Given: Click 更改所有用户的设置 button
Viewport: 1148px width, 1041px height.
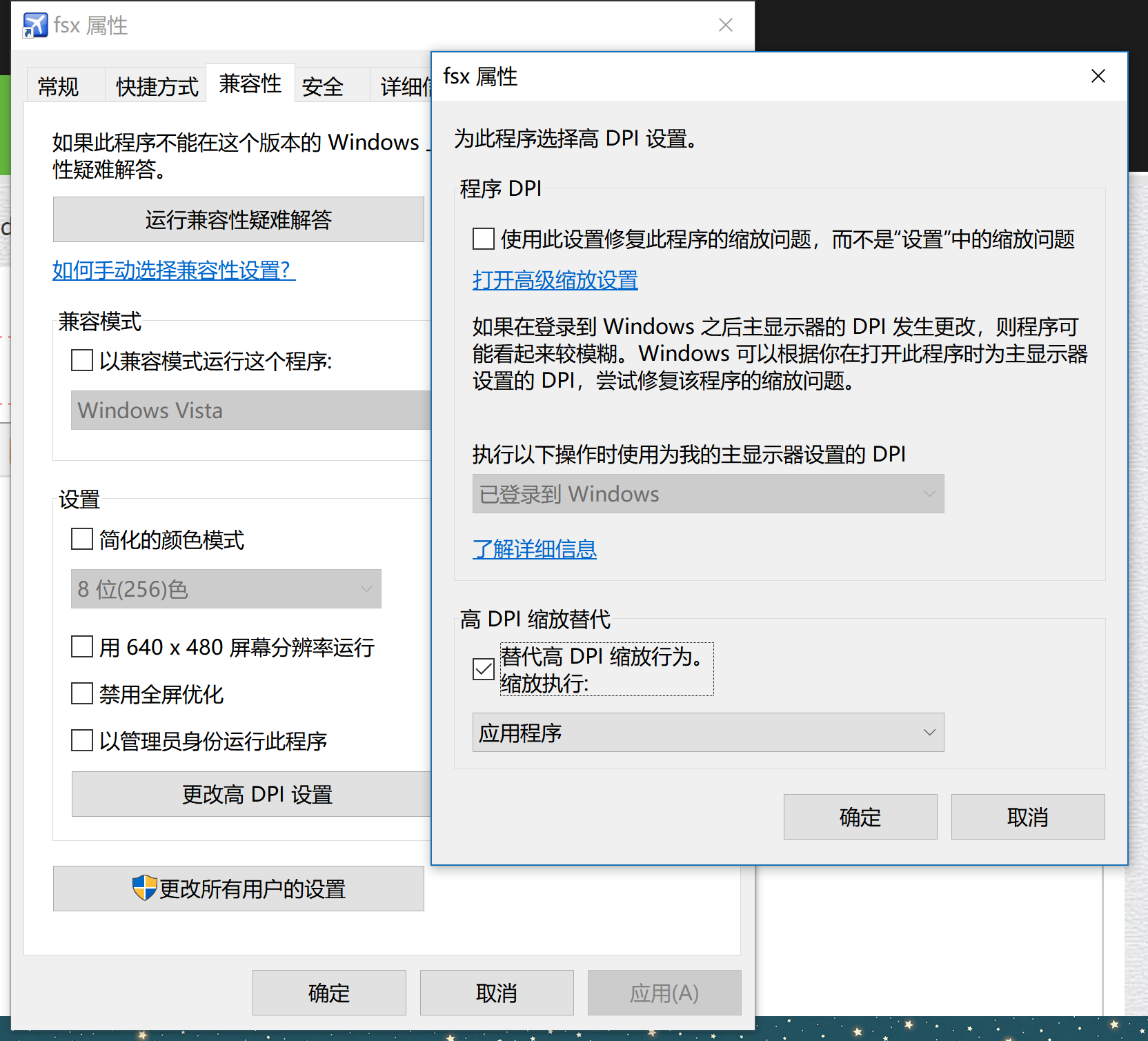Looking at the screenshot, I should (239, 889).
